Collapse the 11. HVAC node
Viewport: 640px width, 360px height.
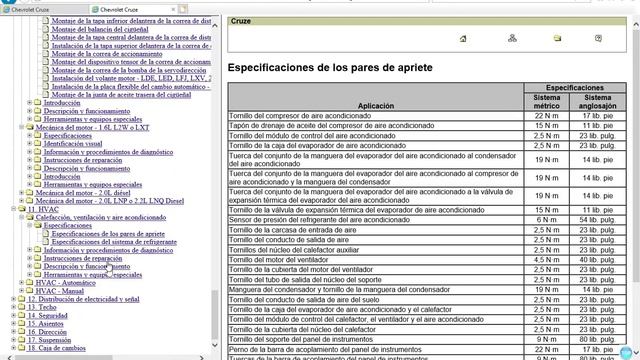click(13, 209)
